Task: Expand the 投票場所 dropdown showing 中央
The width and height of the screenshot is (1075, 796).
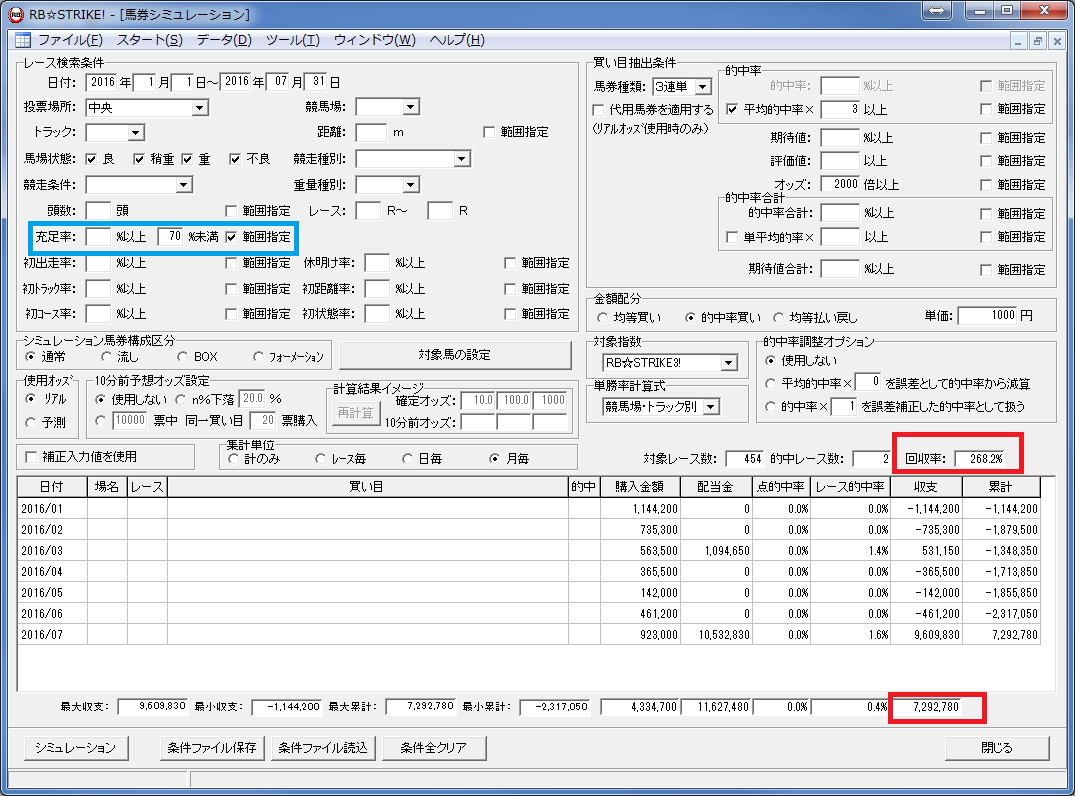Action: point(200,108)
